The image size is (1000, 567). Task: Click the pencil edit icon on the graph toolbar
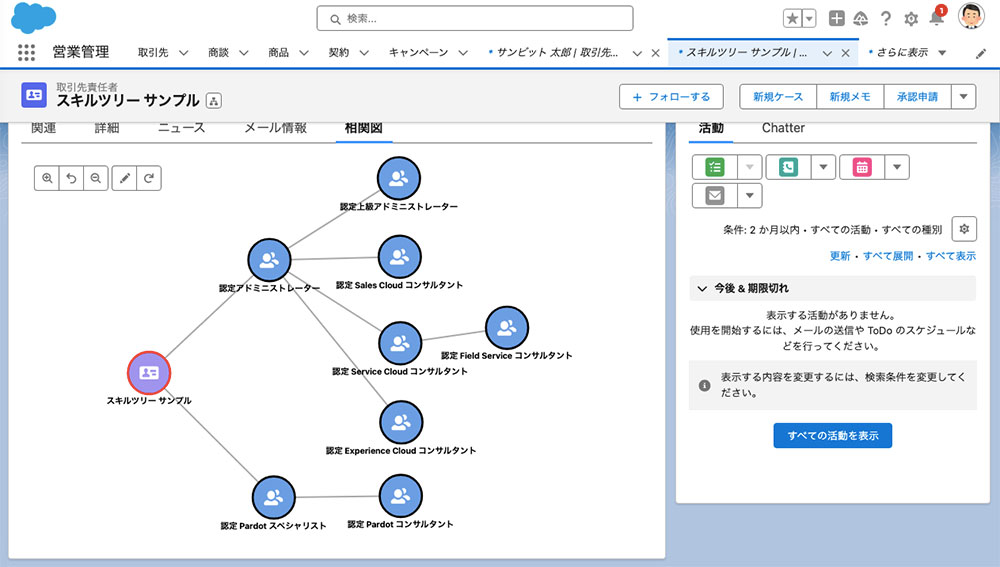pyautogui.click(x=125, y=179)
